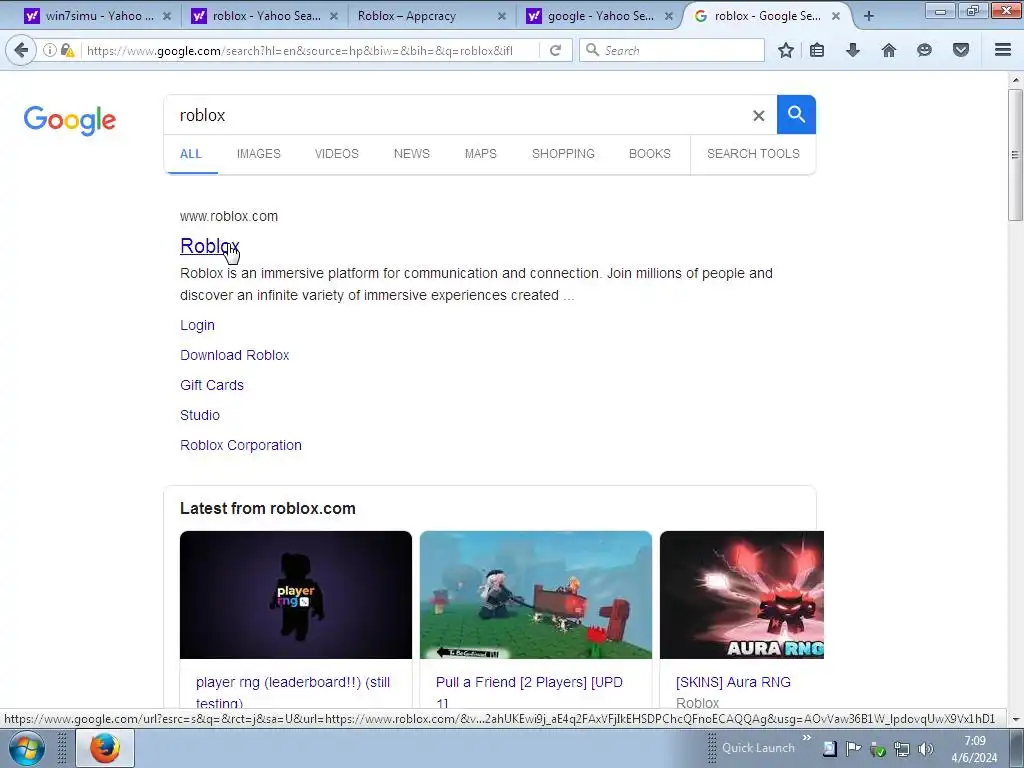The height and width of the screenshot is (768, 1024).
Task: Select the ALL search tab
Action: (191, 154)
